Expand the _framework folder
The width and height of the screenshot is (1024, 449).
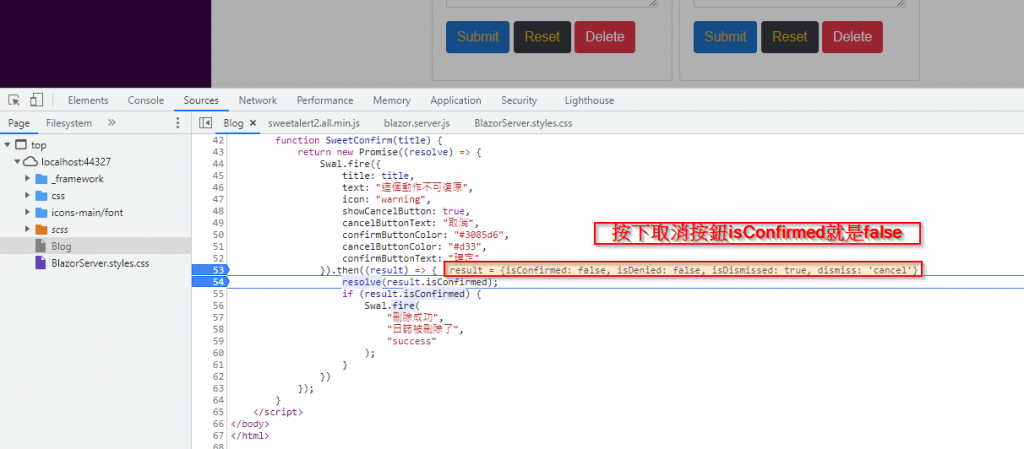click(28, 179)
